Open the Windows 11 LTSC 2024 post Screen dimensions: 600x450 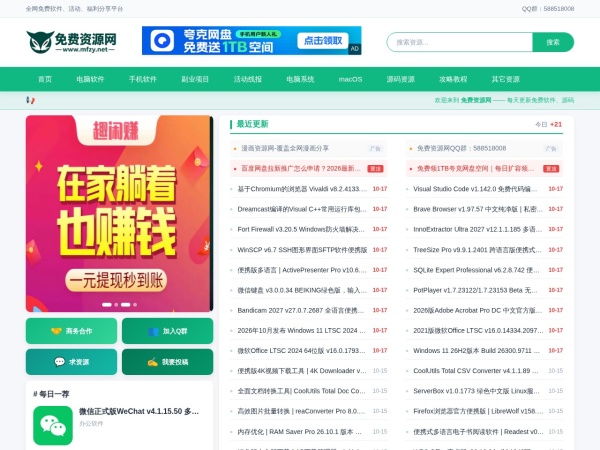click(x=302, y=330)
